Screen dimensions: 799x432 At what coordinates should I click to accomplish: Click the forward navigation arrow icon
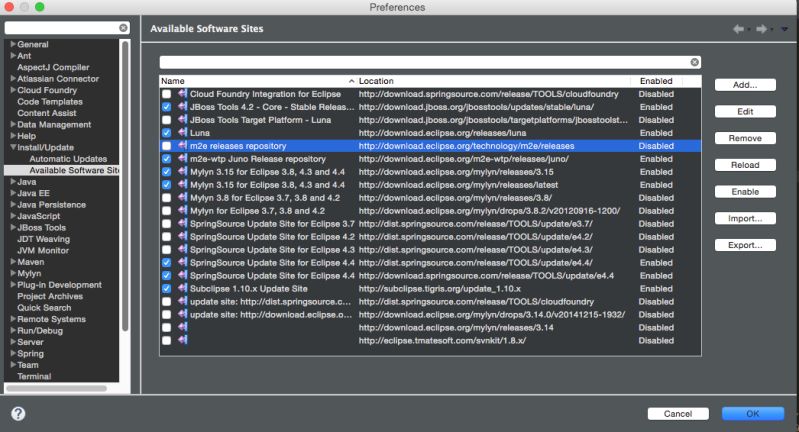coord(761,29)
